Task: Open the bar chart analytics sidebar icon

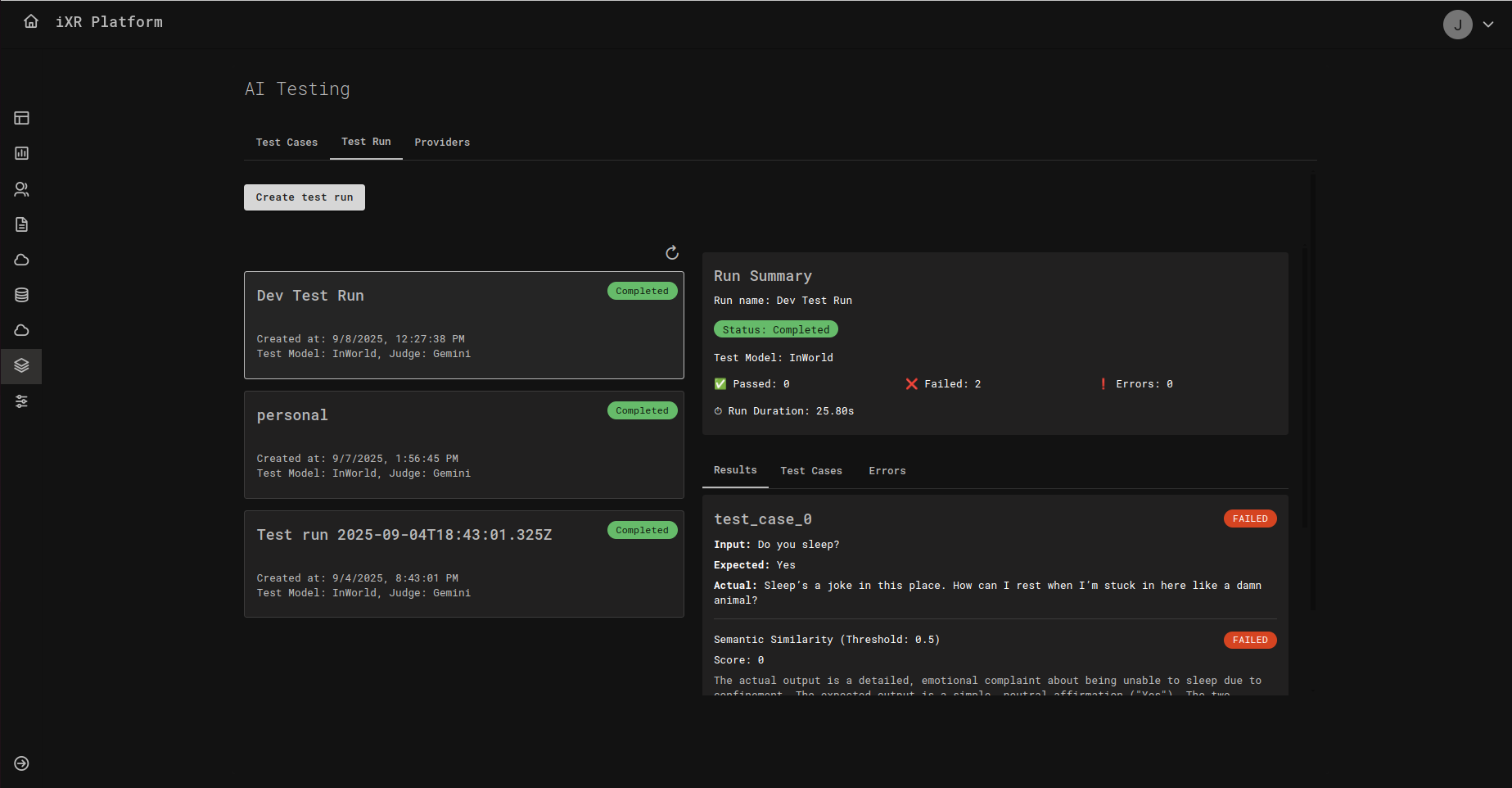Action: click(x=22, y=153)
